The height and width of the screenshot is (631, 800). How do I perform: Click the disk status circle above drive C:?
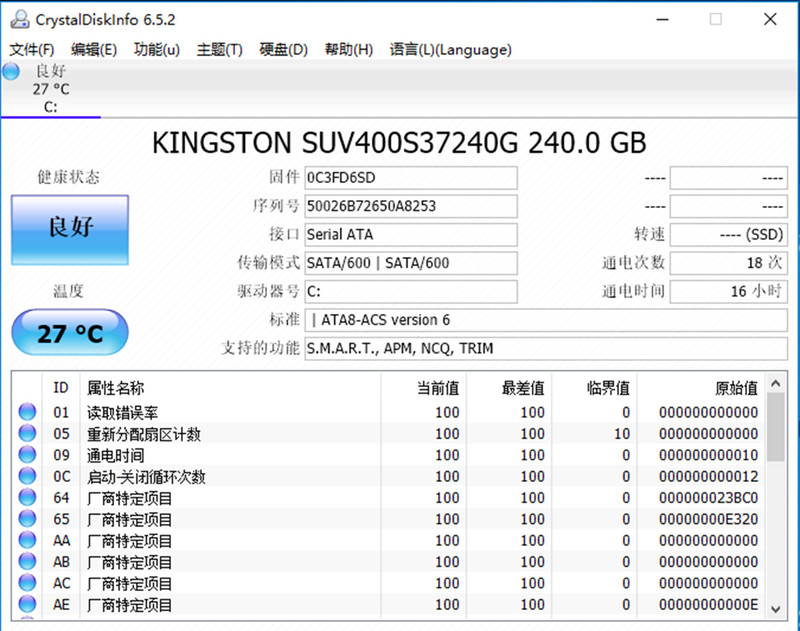[10, 70]
